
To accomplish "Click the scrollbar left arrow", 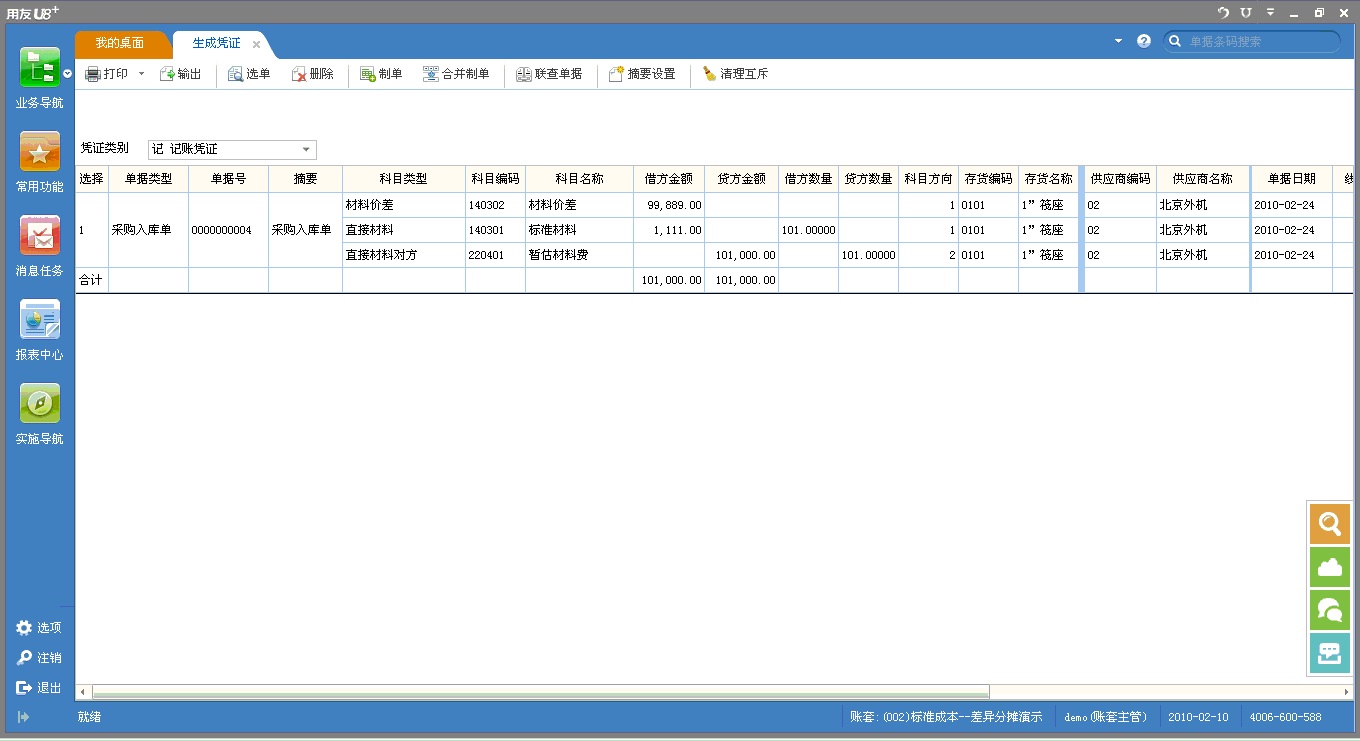I will pyautogui.click(x=83, y=692).
